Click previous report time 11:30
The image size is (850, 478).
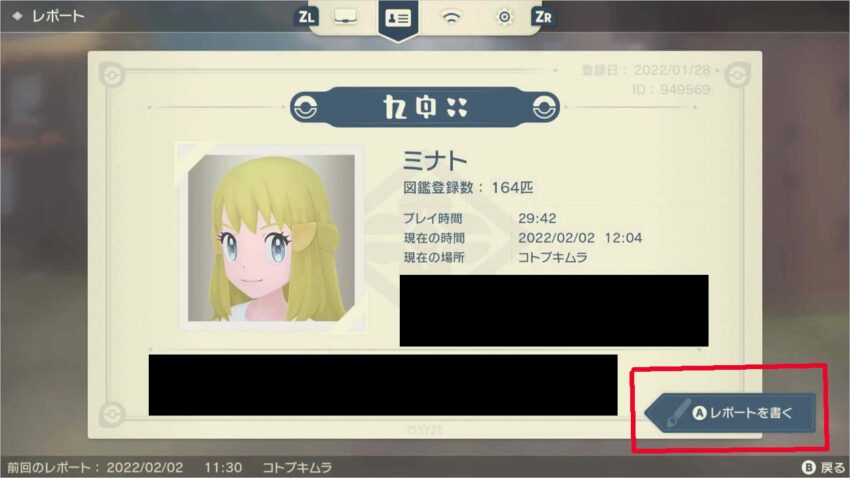pyautogui.click(x=223, y=467)
